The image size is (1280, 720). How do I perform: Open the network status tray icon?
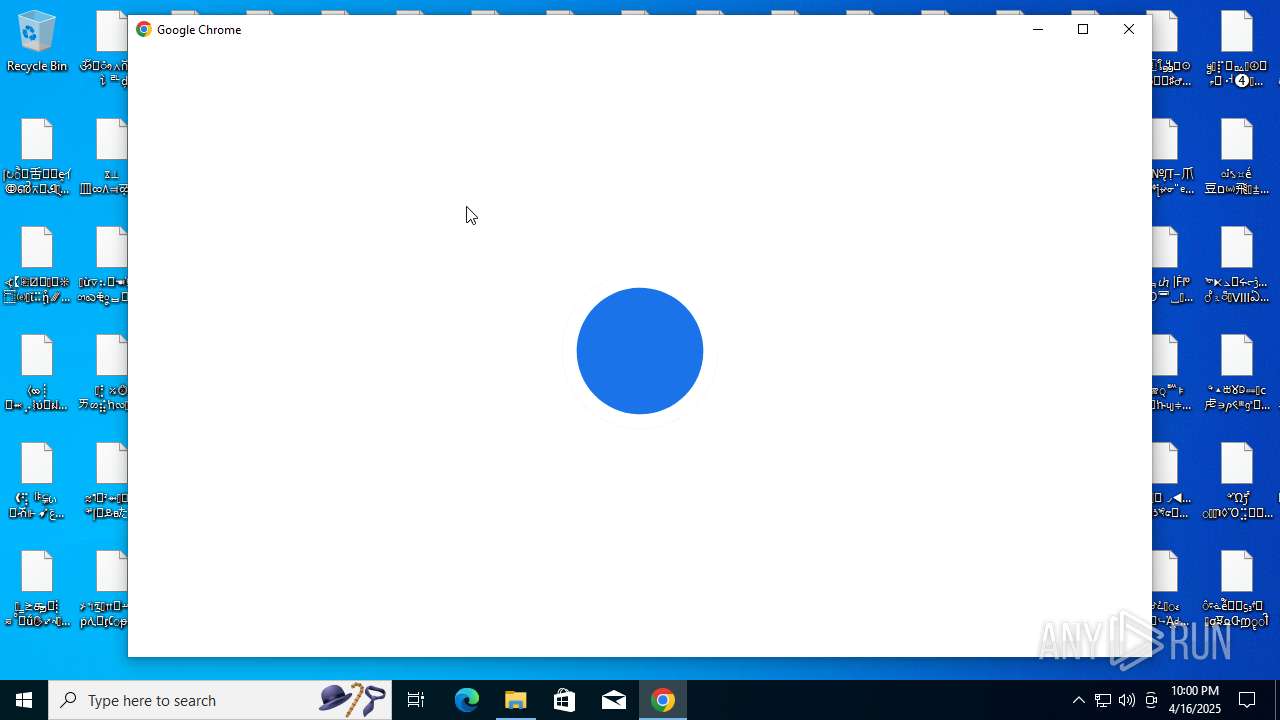click(x=1102, y=700)
